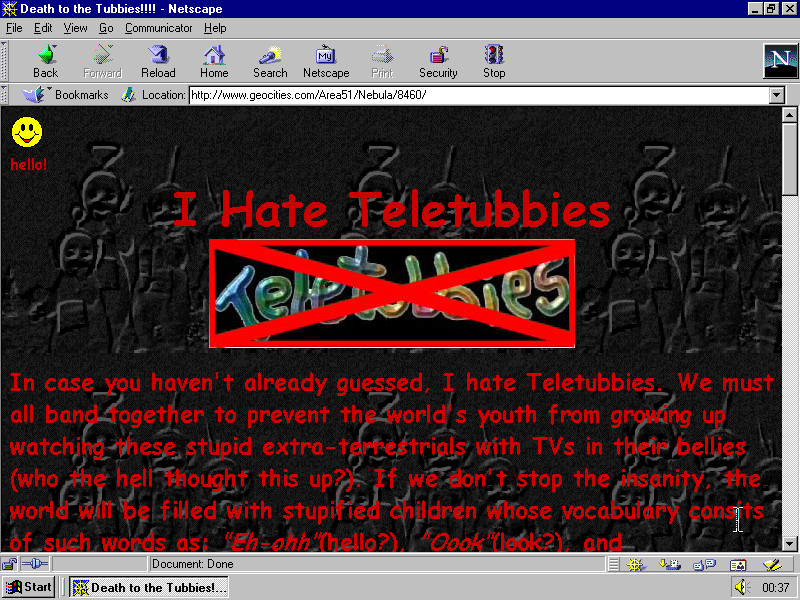This screenshot has width=800, height=600.
Task: Open Address Book from the component bar
Action: [738, 564]
